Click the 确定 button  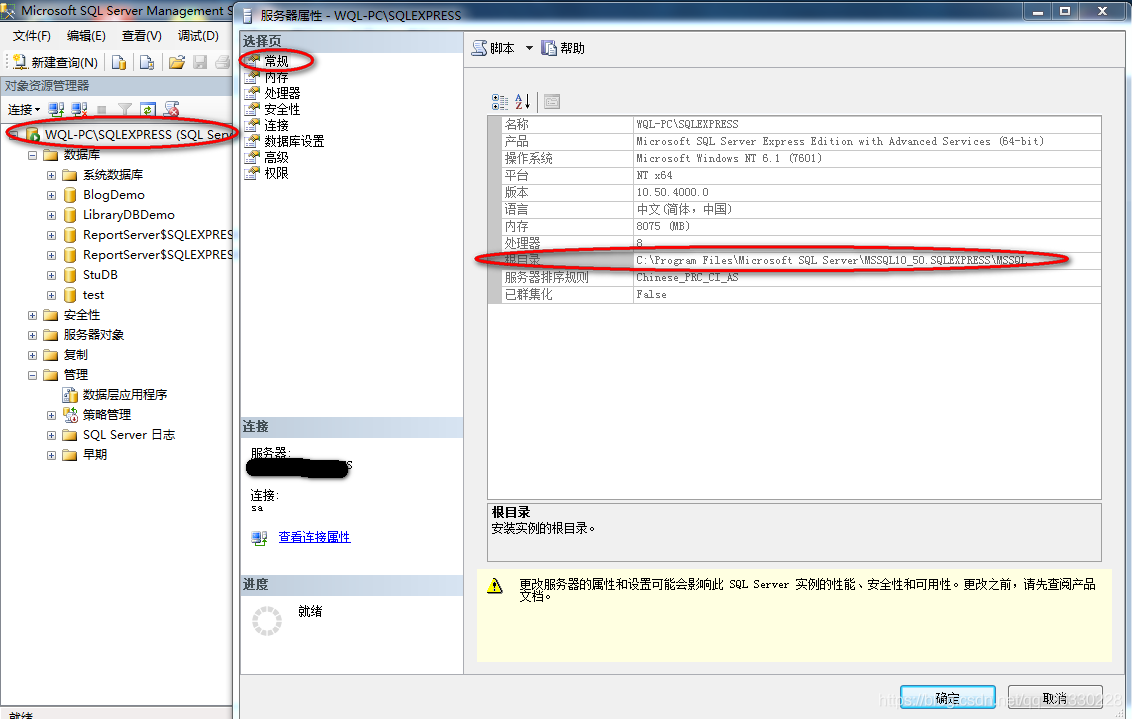pyautogui.click(x=947, y=697)
